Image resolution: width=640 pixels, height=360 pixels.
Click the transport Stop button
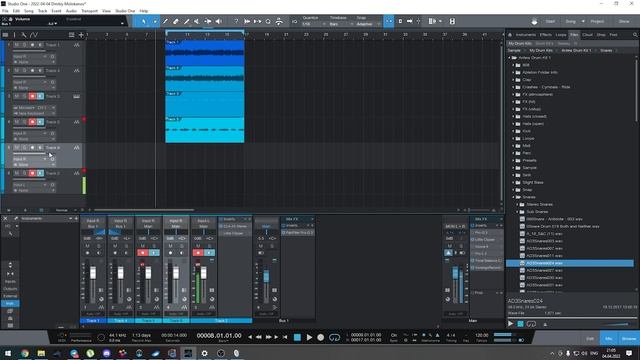tap(297, 337)
